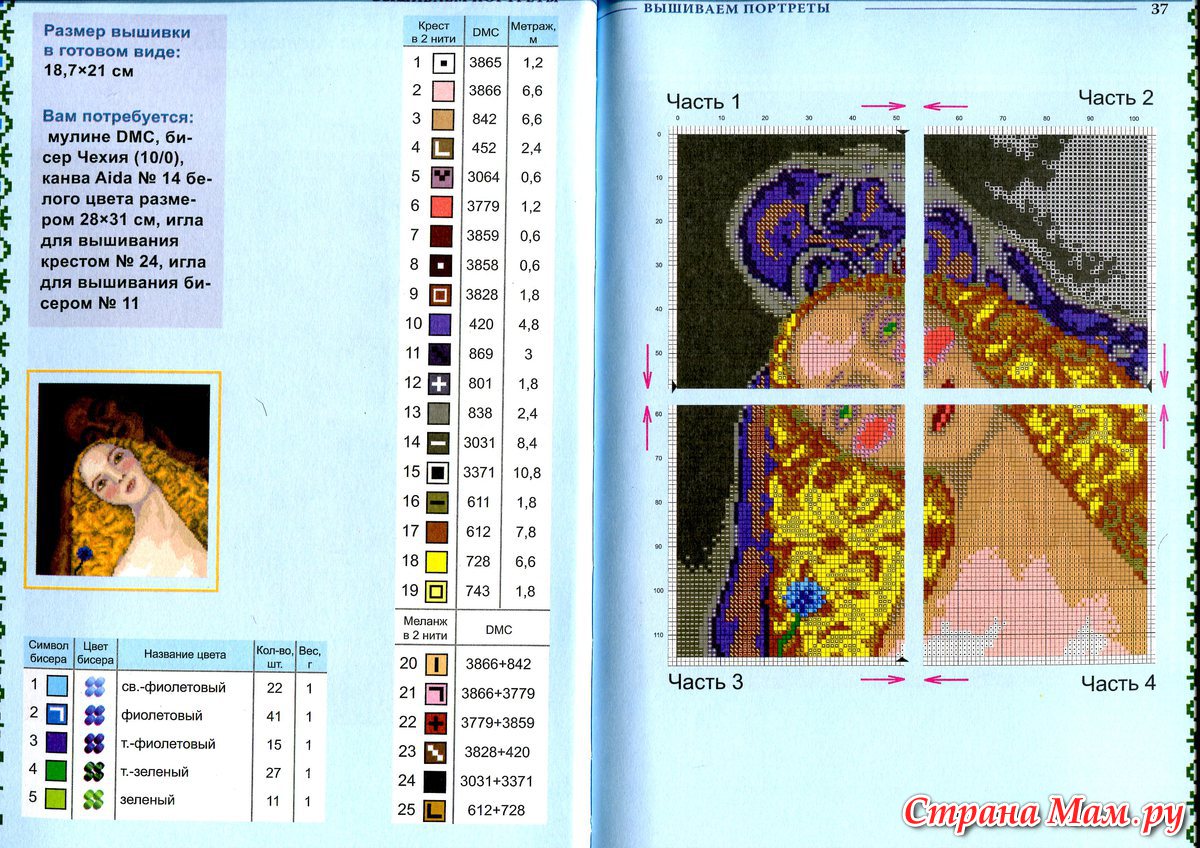
Task: Select the "7,8" meterage for DMC 612
Action: point(528,532)
